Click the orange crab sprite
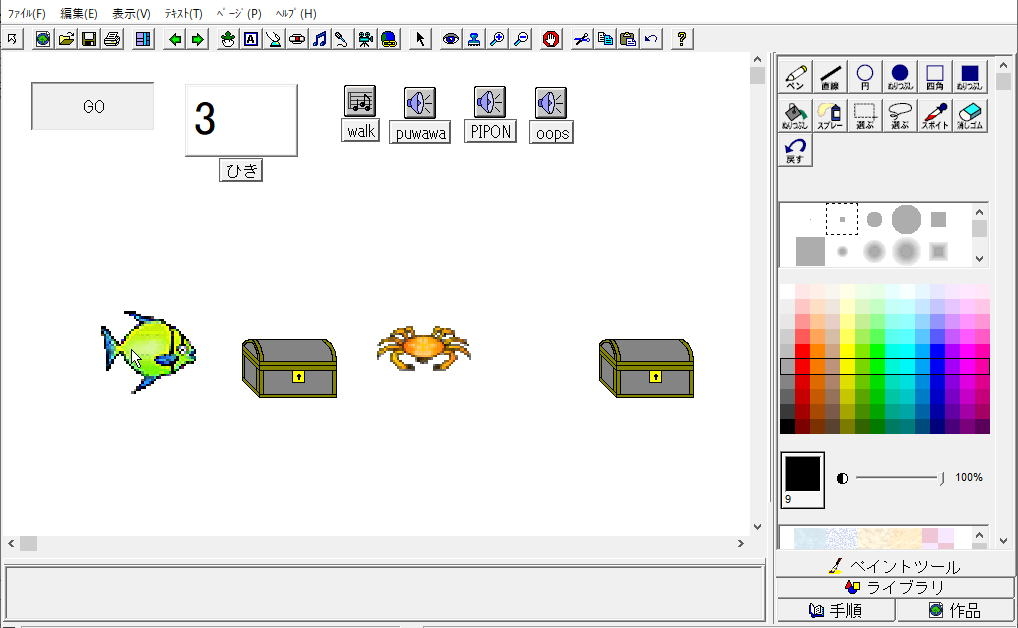This screenshot has height=628, width=1018. (x=423, y=348)
